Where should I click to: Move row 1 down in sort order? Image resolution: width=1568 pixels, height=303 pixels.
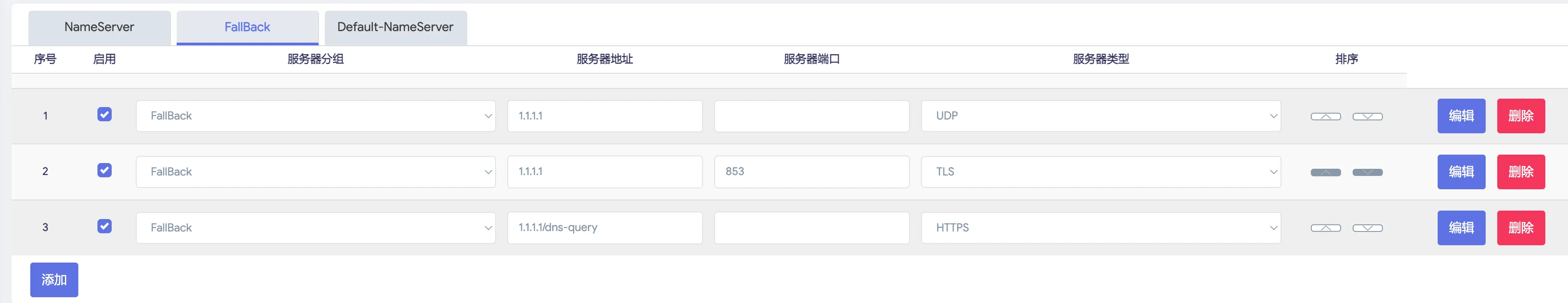[x=1367, y=116]
